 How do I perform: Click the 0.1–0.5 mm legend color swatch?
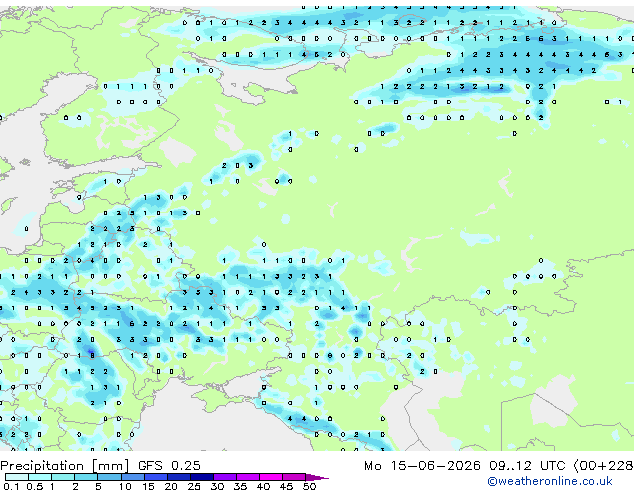tap(17, 477)
